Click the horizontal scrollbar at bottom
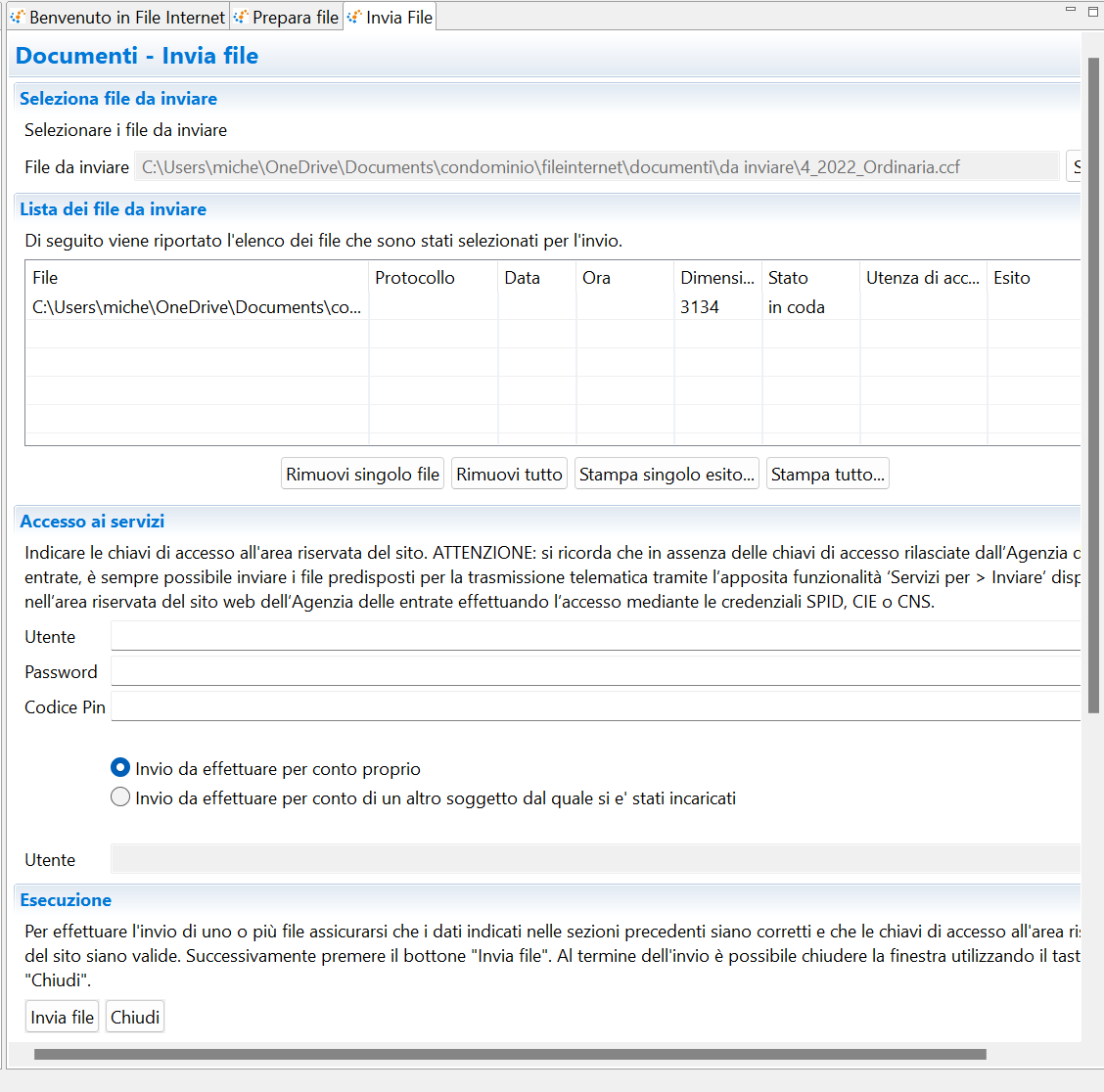Screen dimensions: 1104x1092 point(510,1054)
